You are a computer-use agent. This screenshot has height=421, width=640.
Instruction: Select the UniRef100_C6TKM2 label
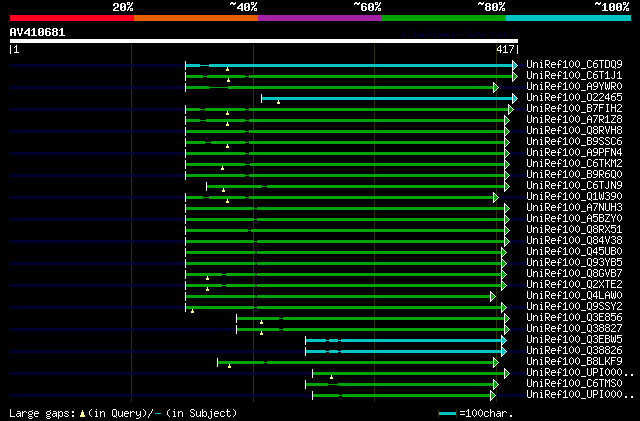coord(574,163)
